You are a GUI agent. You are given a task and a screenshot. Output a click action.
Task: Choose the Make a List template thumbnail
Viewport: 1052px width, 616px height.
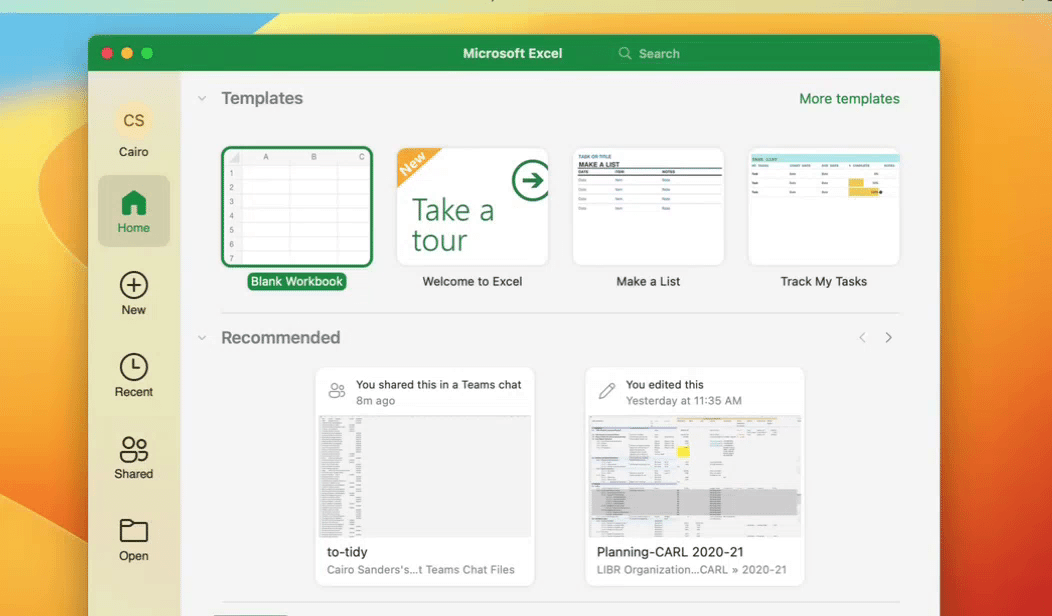648,207
